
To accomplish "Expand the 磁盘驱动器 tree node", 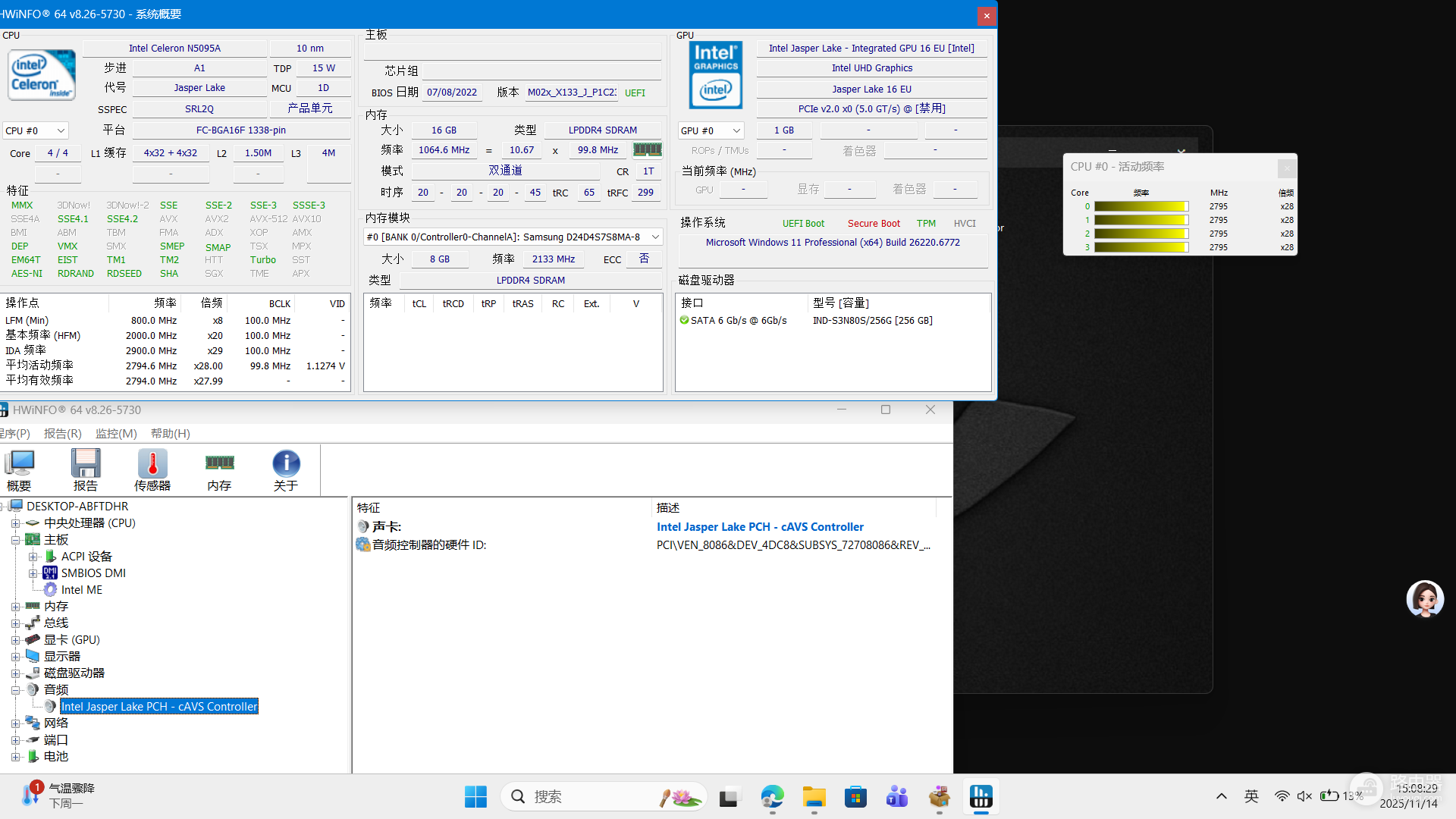I will point(15,673).
